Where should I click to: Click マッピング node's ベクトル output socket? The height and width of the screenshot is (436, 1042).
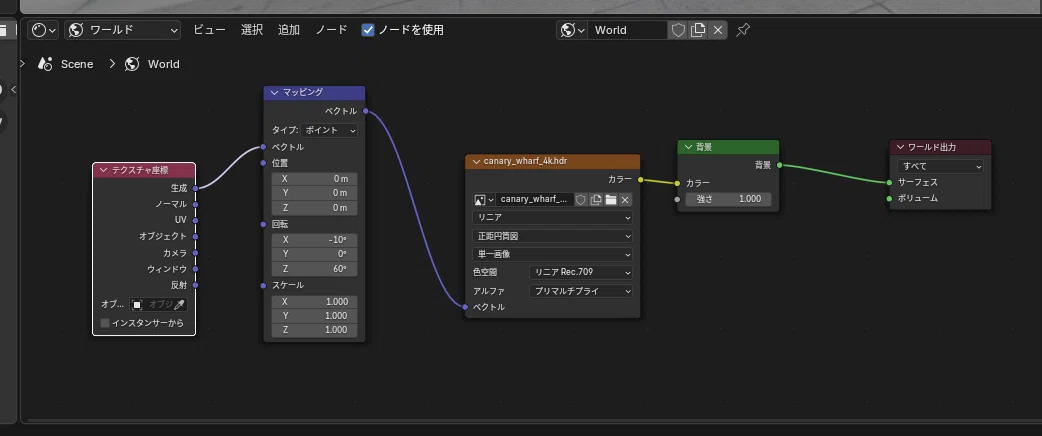coord(365,111)
